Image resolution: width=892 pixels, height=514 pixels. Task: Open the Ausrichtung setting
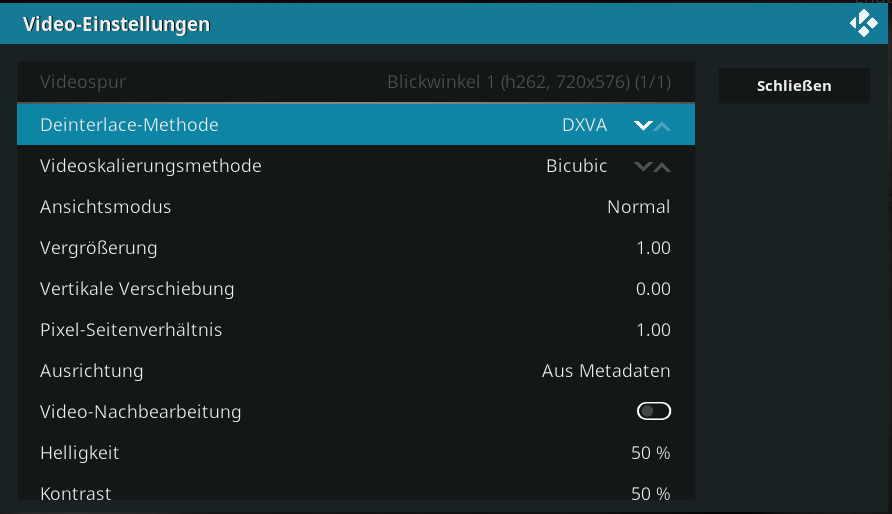click(356, 370)
